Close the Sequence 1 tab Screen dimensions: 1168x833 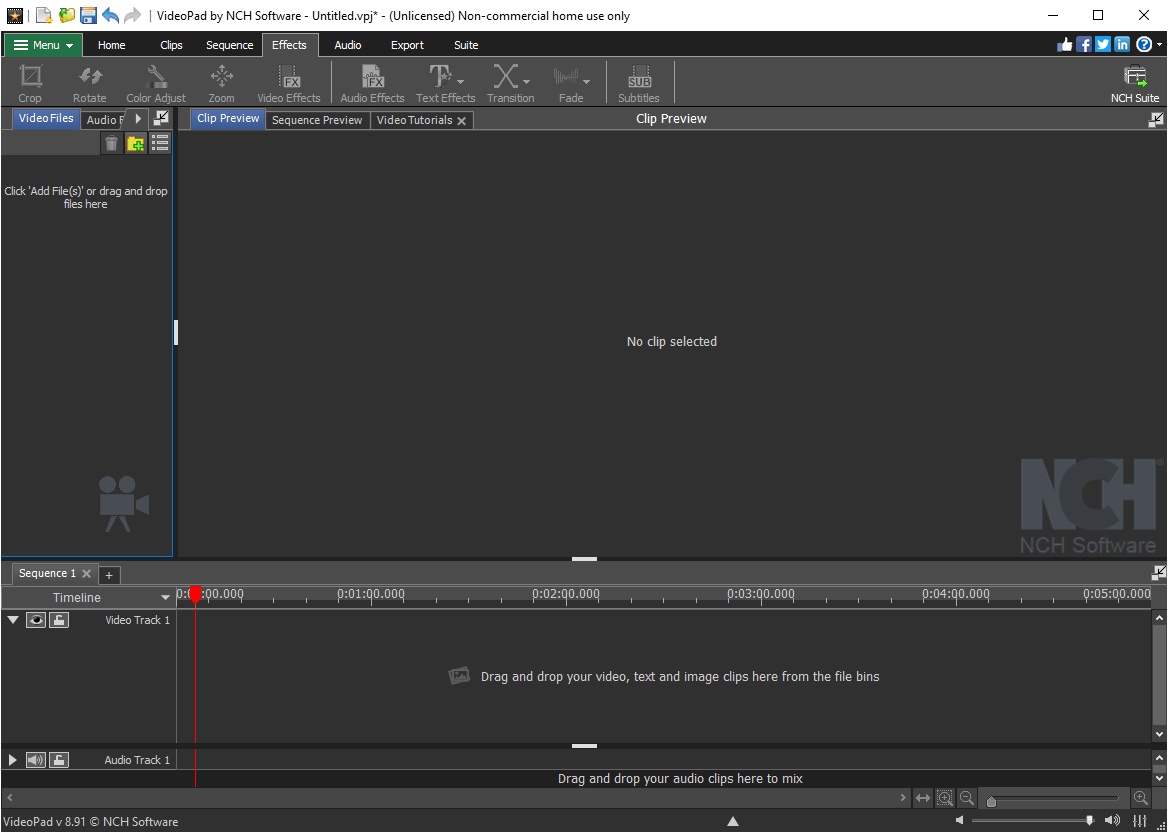(x=86, y=574)
